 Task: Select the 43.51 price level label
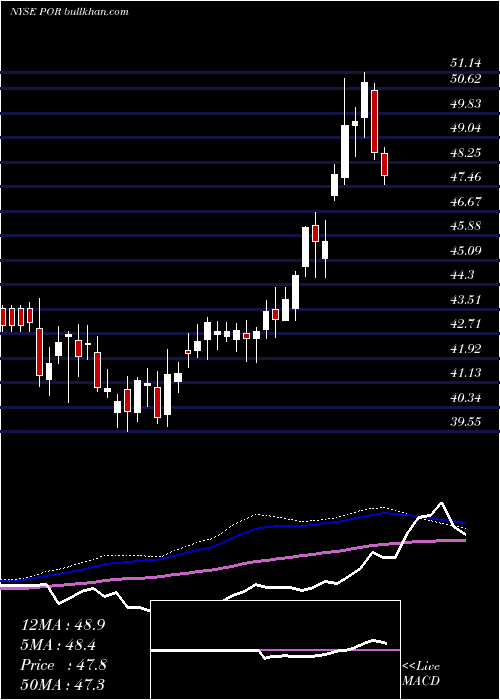coord(466,299)
